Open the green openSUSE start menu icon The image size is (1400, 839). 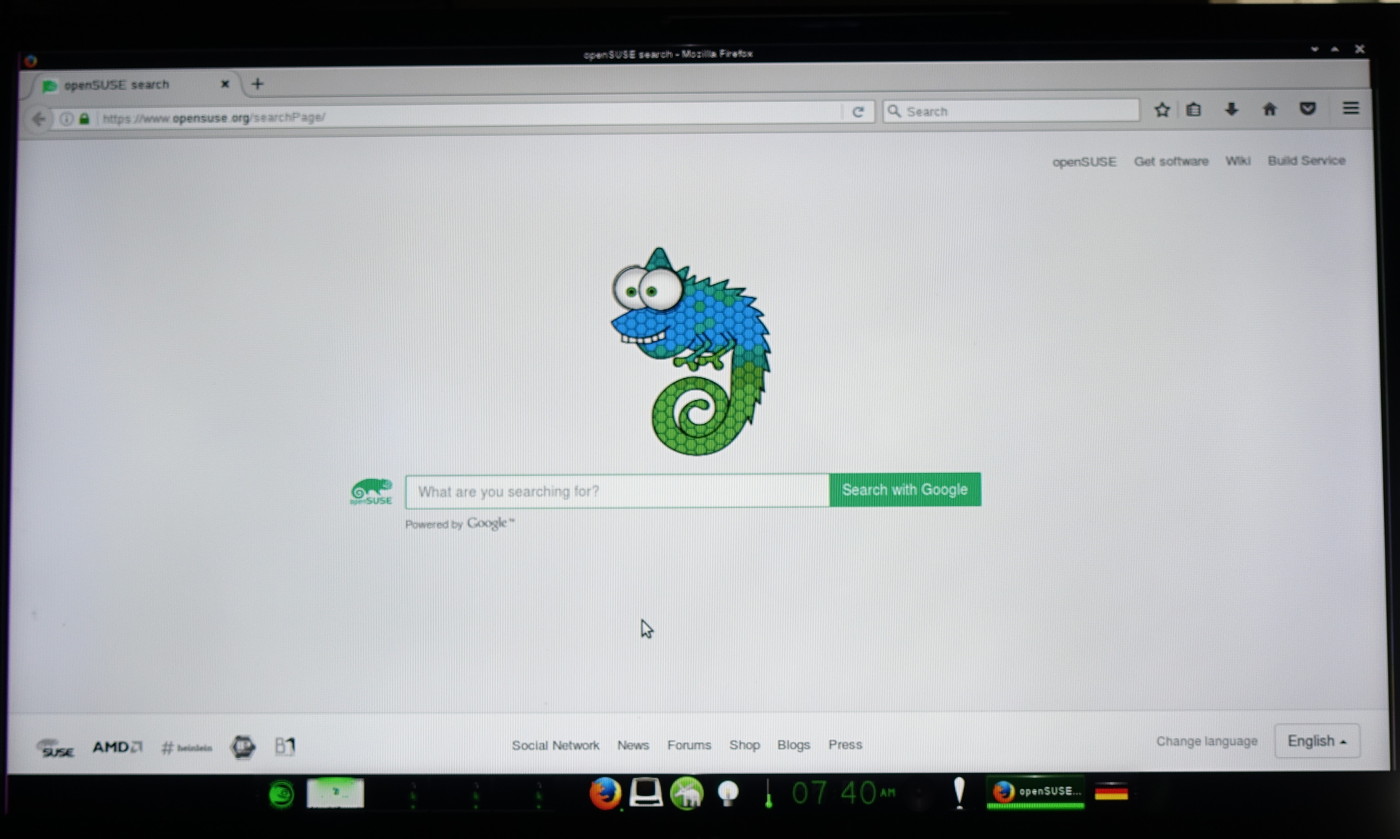(282, 794)
